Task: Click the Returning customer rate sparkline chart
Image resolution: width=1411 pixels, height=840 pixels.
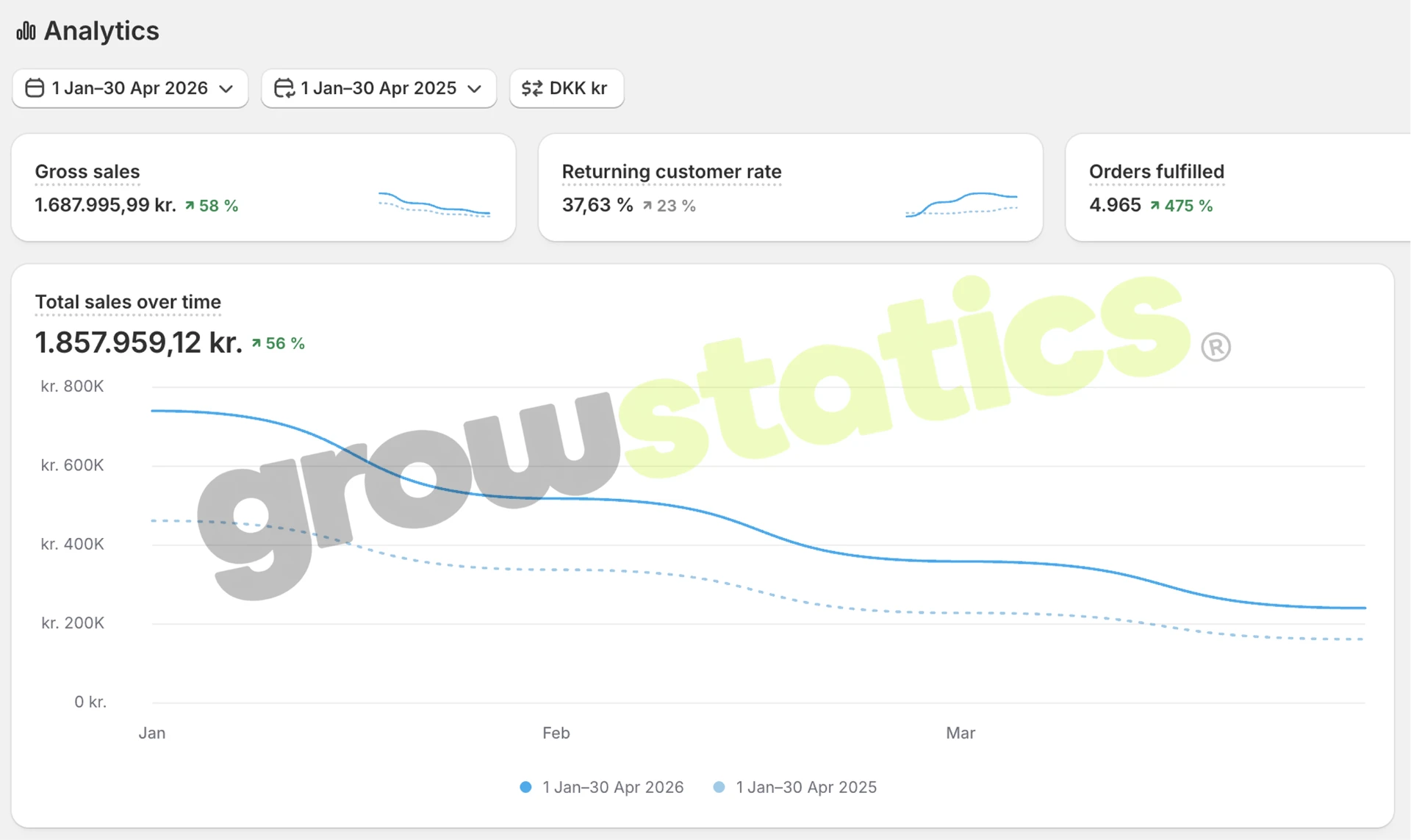Action: pos(962,204)
